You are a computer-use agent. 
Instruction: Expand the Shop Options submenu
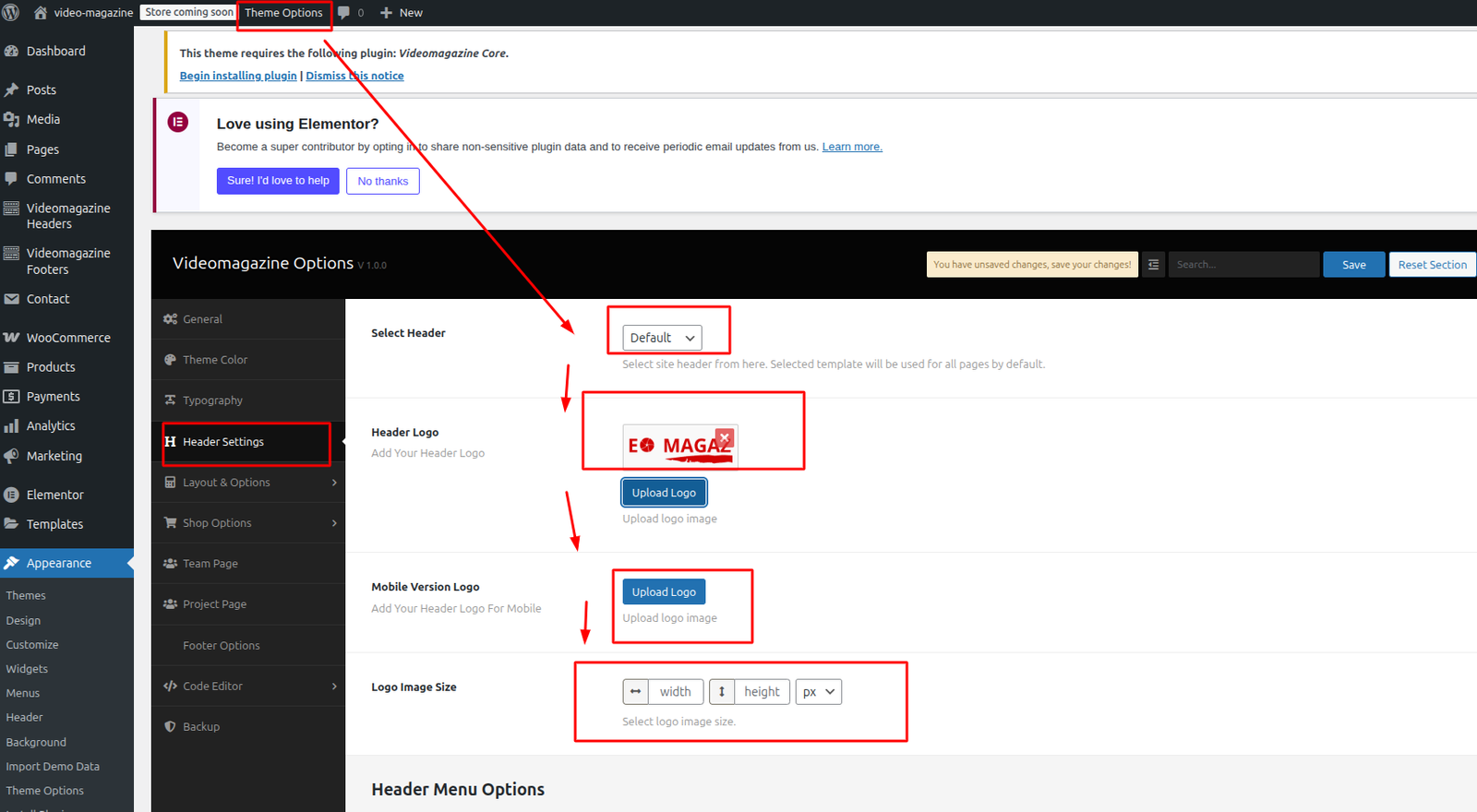pyautogui.click(x=248, y=523)
